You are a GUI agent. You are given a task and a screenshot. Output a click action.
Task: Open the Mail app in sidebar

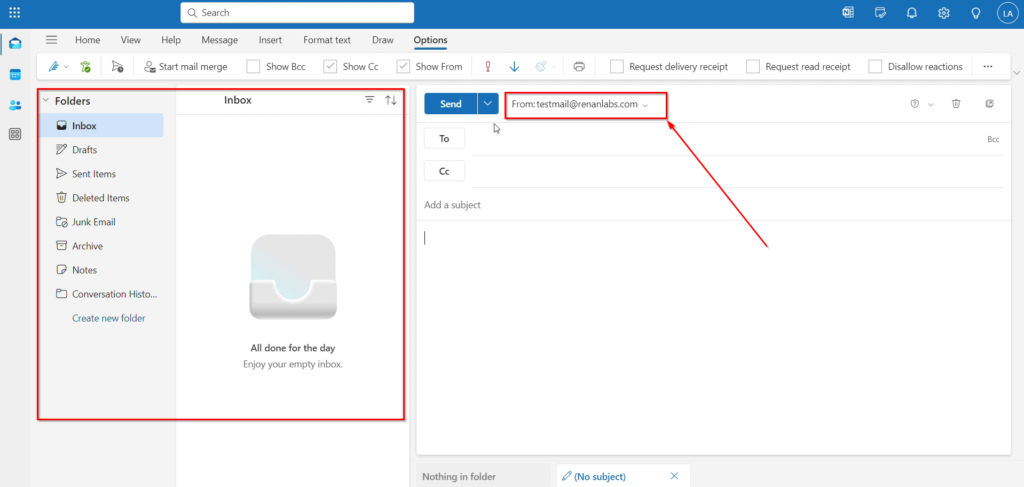[x=15, y=44]
